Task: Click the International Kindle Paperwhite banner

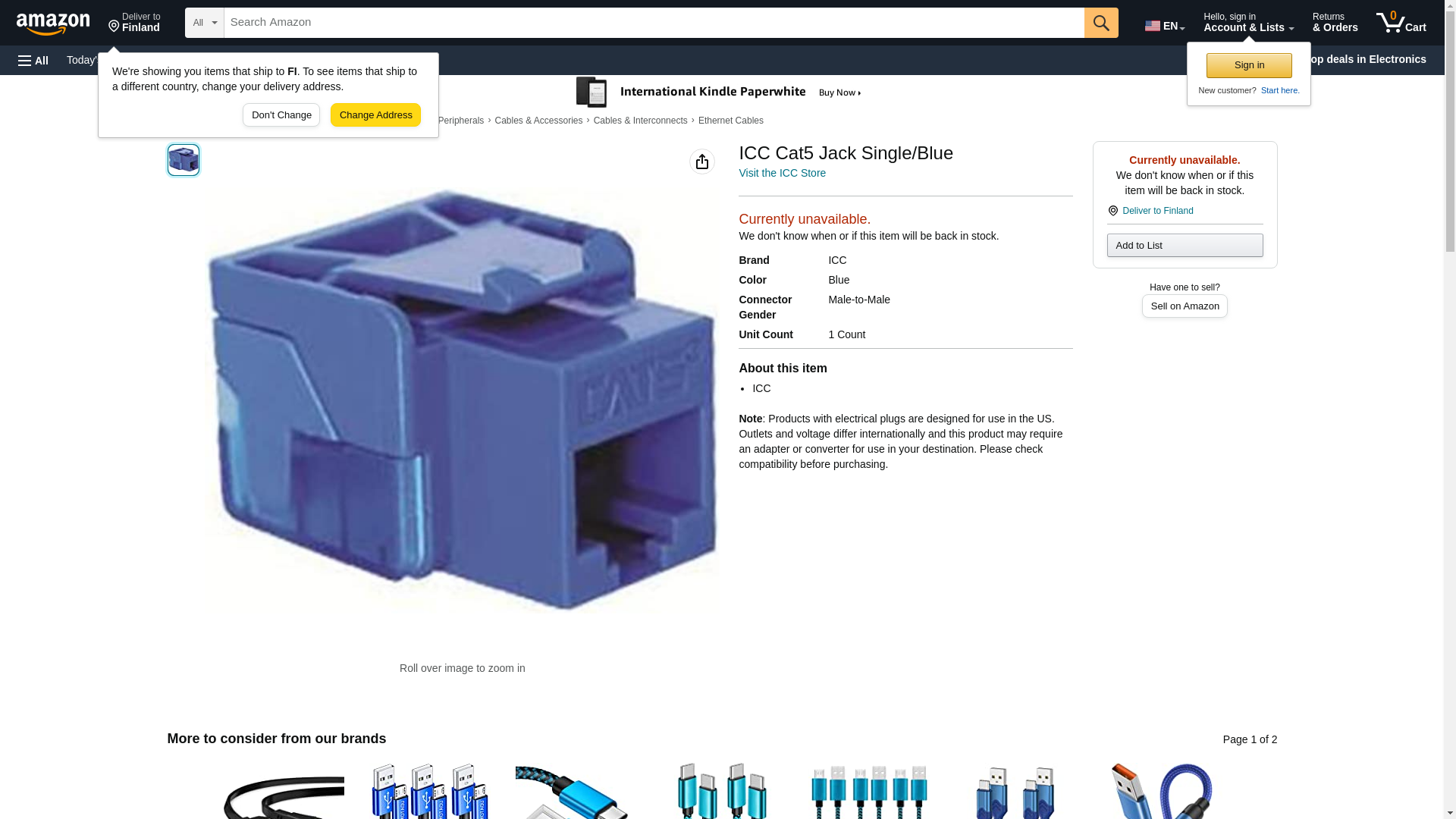Action: (x=719, y=93)
